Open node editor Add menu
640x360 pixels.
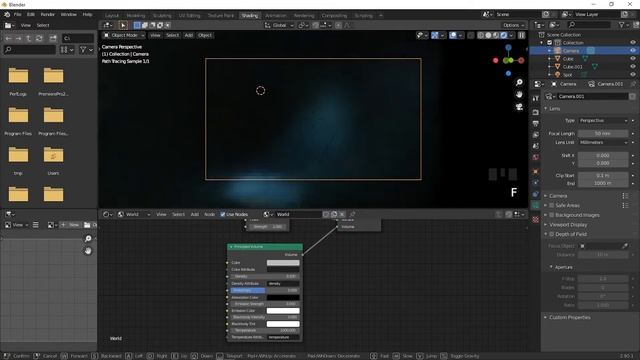[195, 214]
